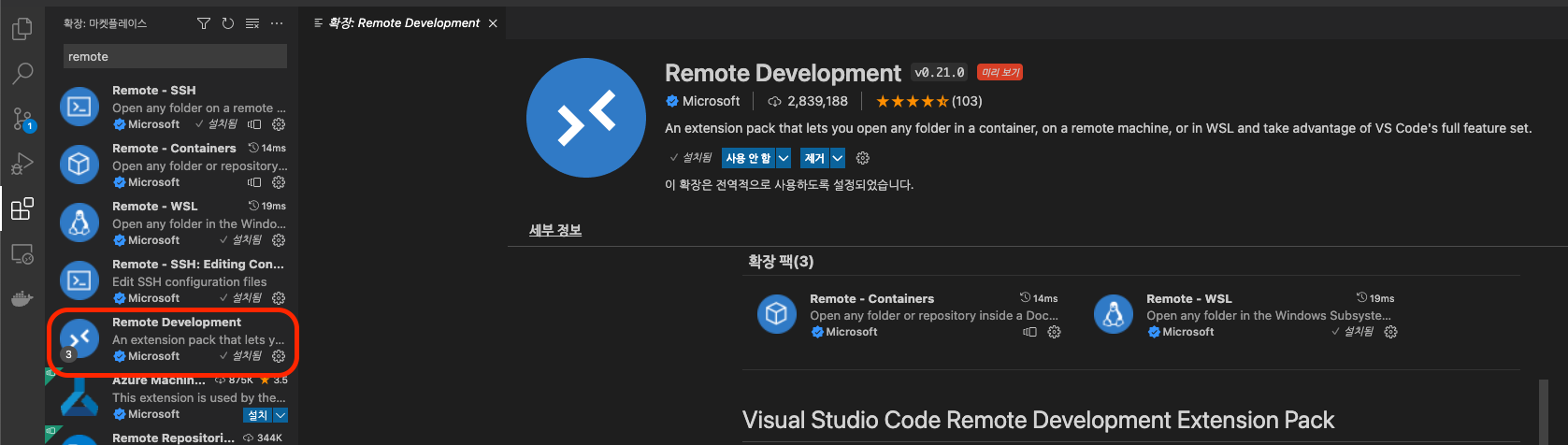The height and width of the screenshot is (445, 1568).
Task: Open manage gear for Remote - Containers in sidebar
Action: (279, 182)
